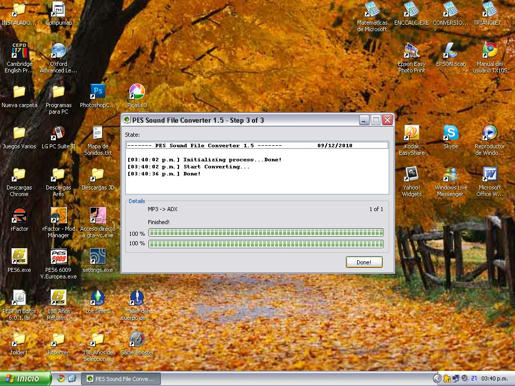Viewport: 515px width, 386px height.
Task: Open the Cambridge English Pr... shortcut
Action: coord(19,58)
